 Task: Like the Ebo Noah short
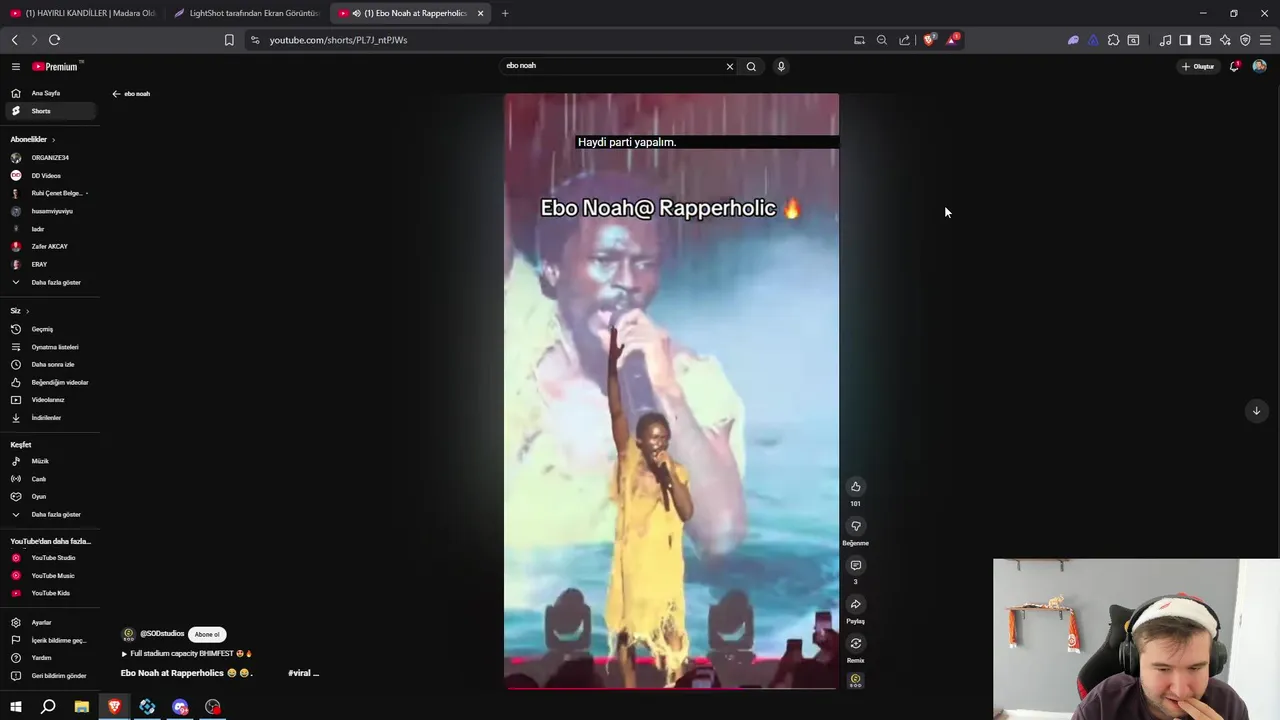coord(855,487)
